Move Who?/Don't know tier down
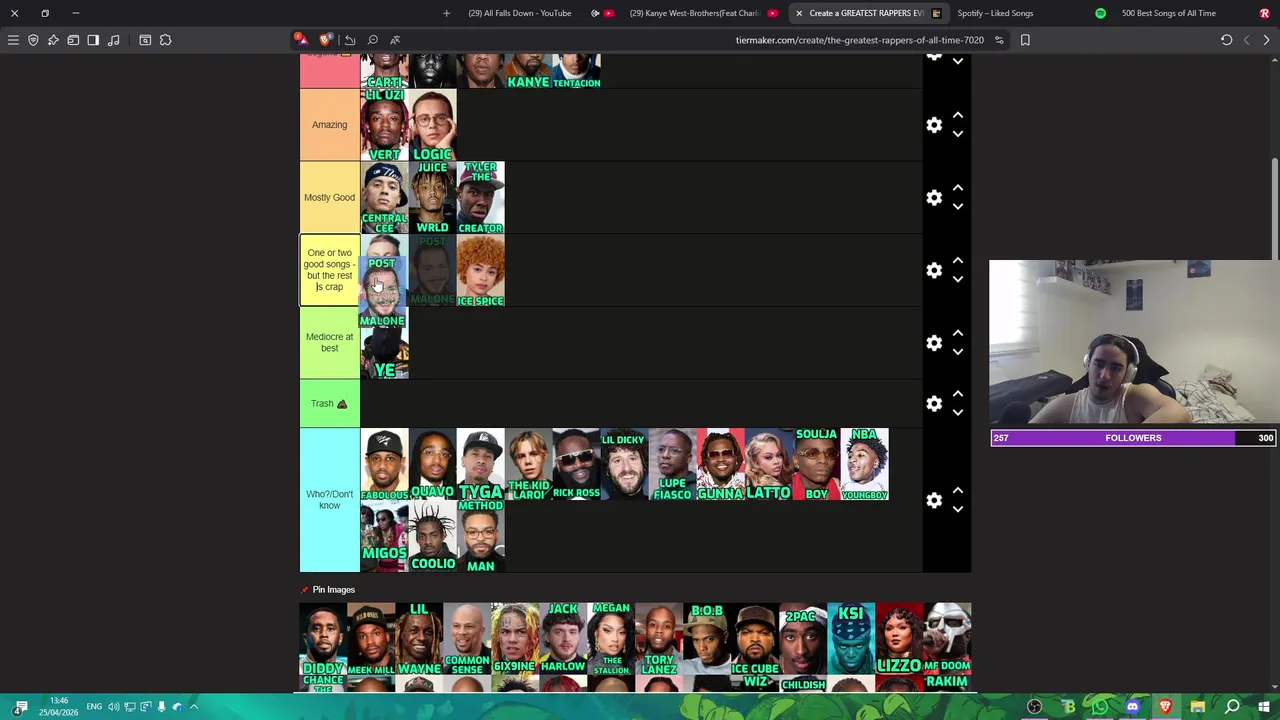The height and width of the screenshot is (720, 1280). point(958,510)
